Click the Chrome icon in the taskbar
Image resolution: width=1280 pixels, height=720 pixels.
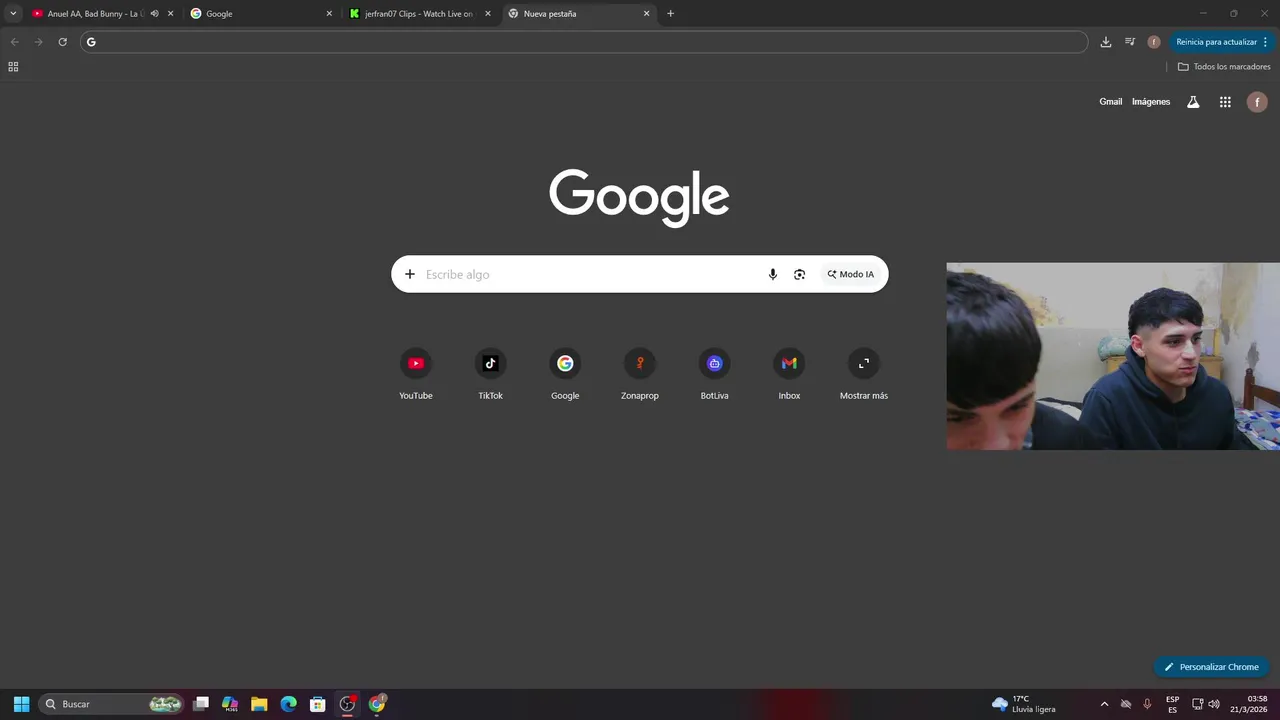tap(377, 704)
